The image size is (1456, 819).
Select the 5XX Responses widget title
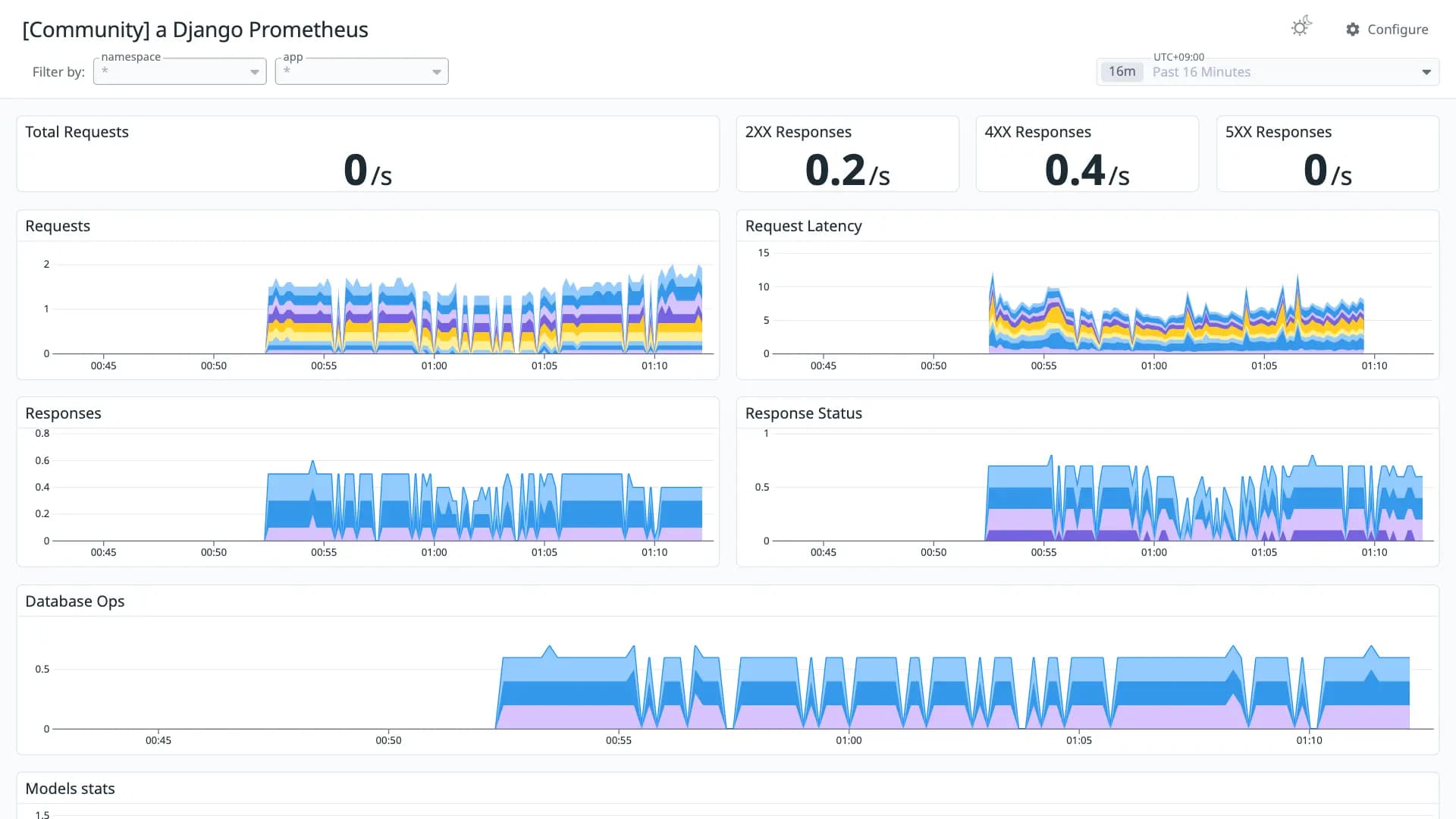coord(1278,132)
